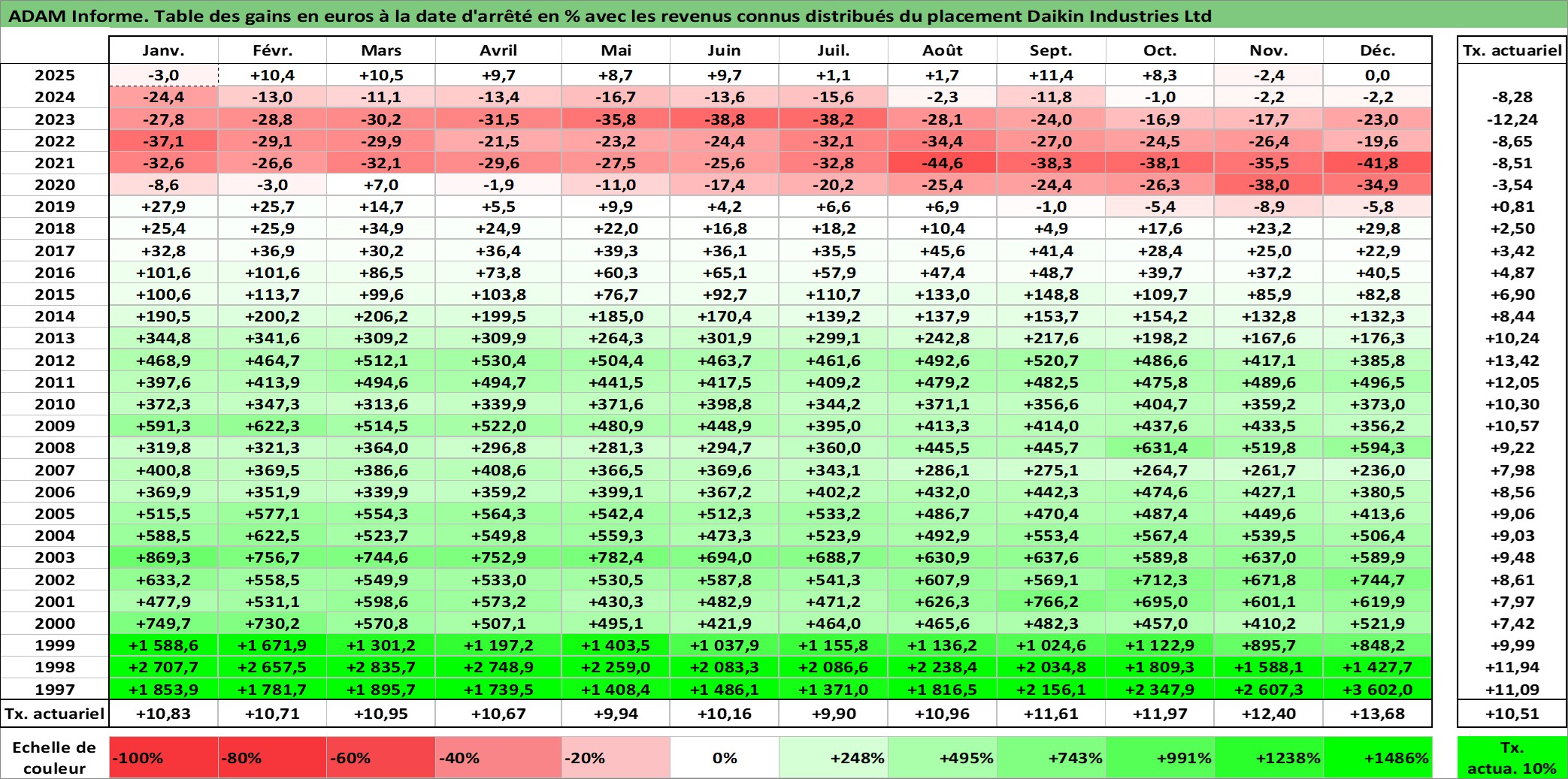Select the 2009 year row label
Viewport: 1568px width, 779px height.
pyautogui.click(x=55, y=426)
